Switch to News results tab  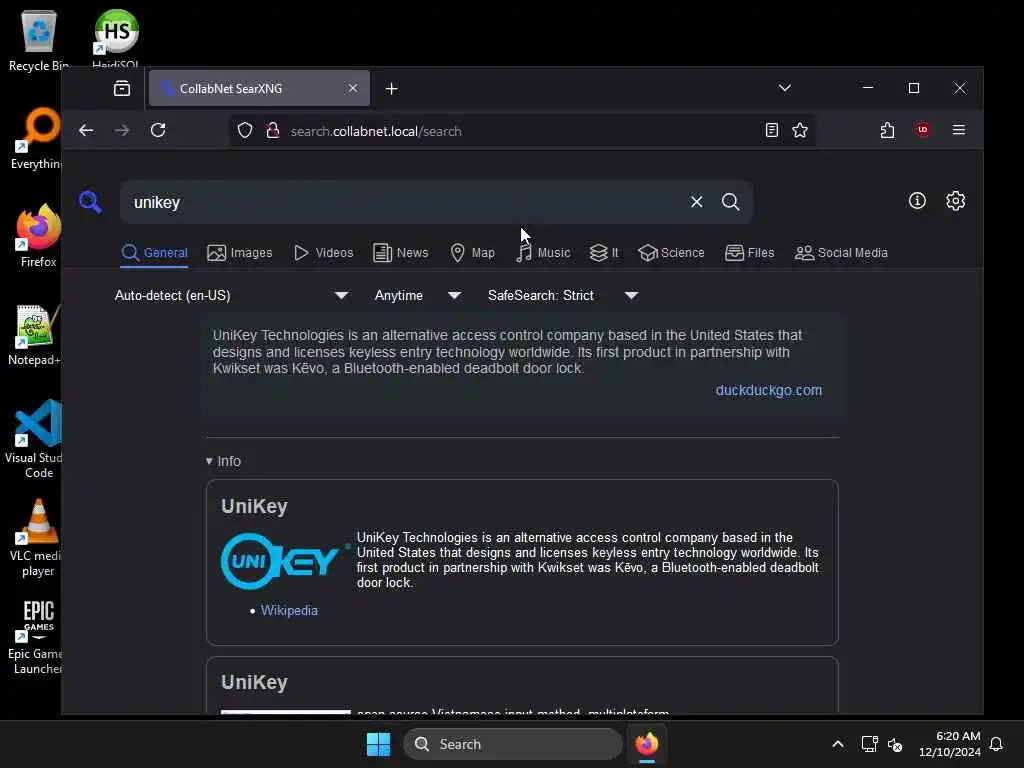pyautogui.click(x=400, y=253)
